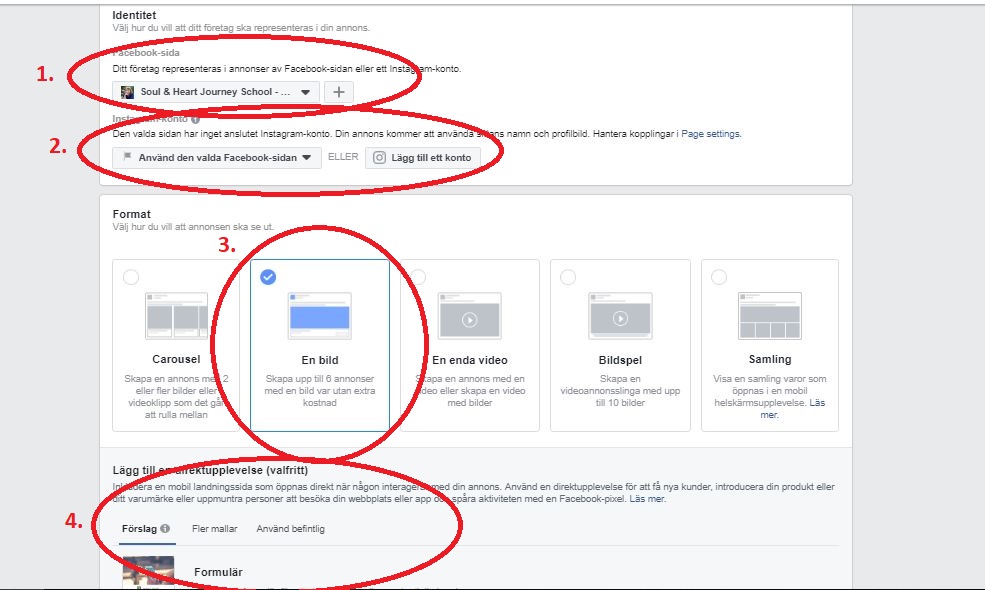
Task: Click the En bild format illustration icon
Action: [x=319, y=316]
